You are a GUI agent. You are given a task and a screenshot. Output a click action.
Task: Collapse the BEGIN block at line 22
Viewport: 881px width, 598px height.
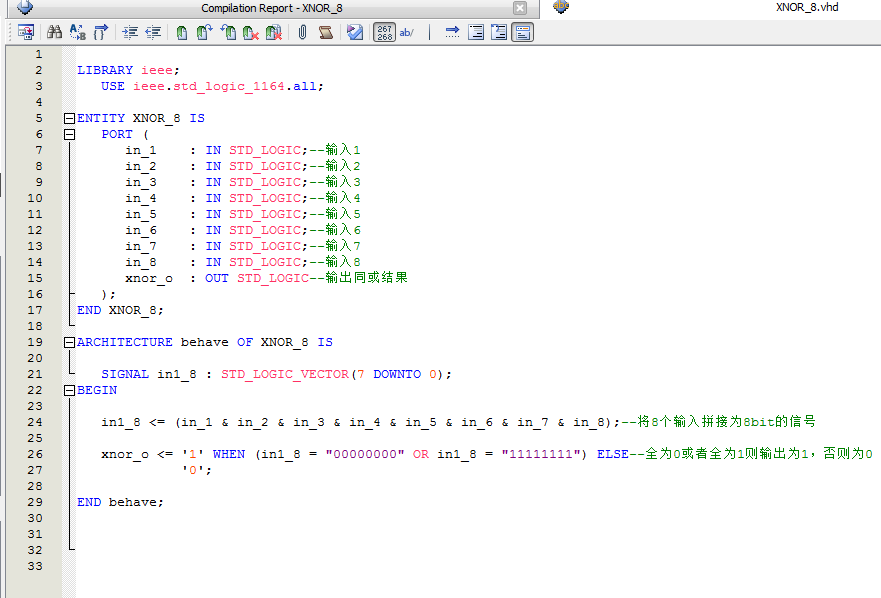[x=67, y=389]
